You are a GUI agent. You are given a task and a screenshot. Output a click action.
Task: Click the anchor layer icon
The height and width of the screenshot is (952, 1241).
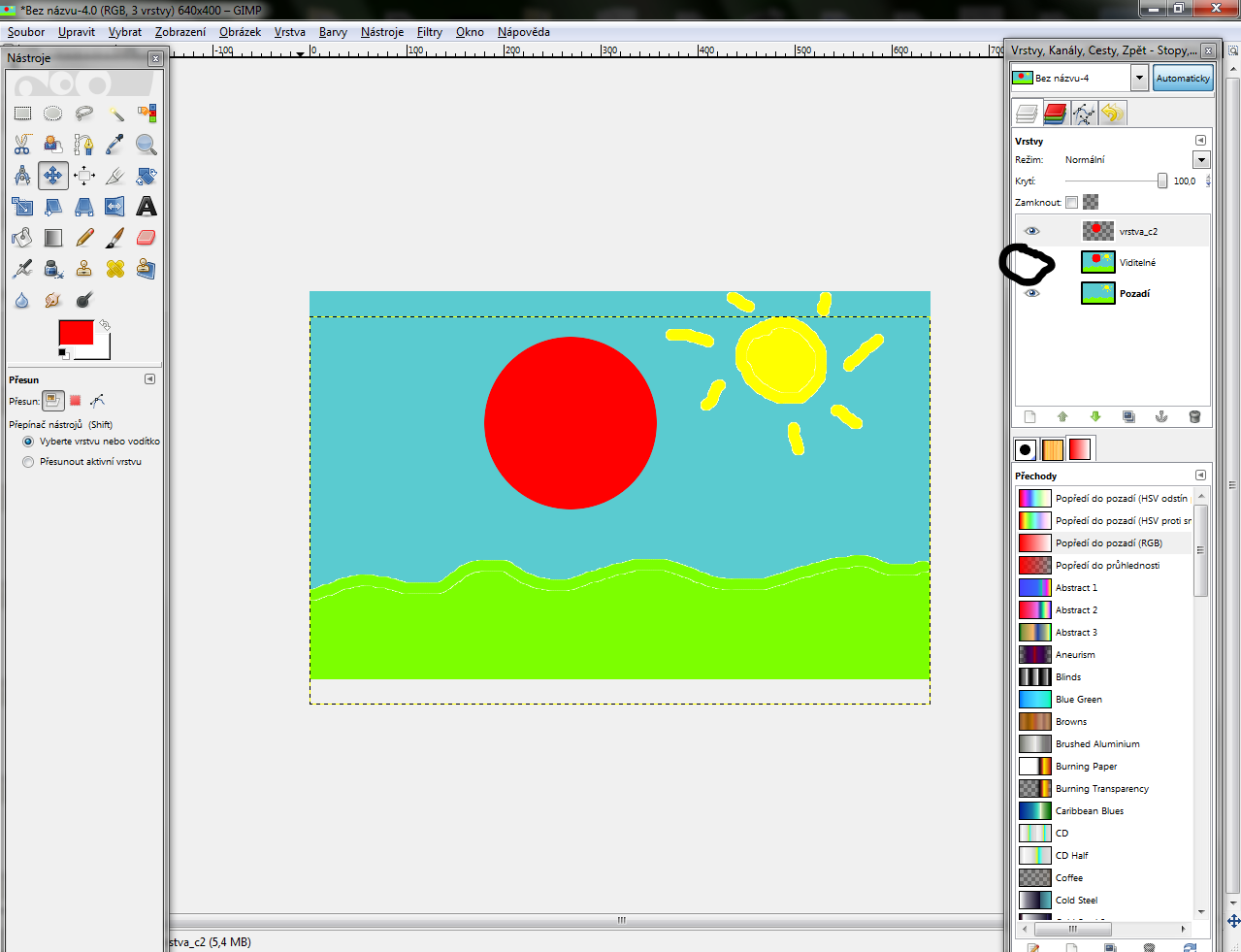tap(1161, 417)
